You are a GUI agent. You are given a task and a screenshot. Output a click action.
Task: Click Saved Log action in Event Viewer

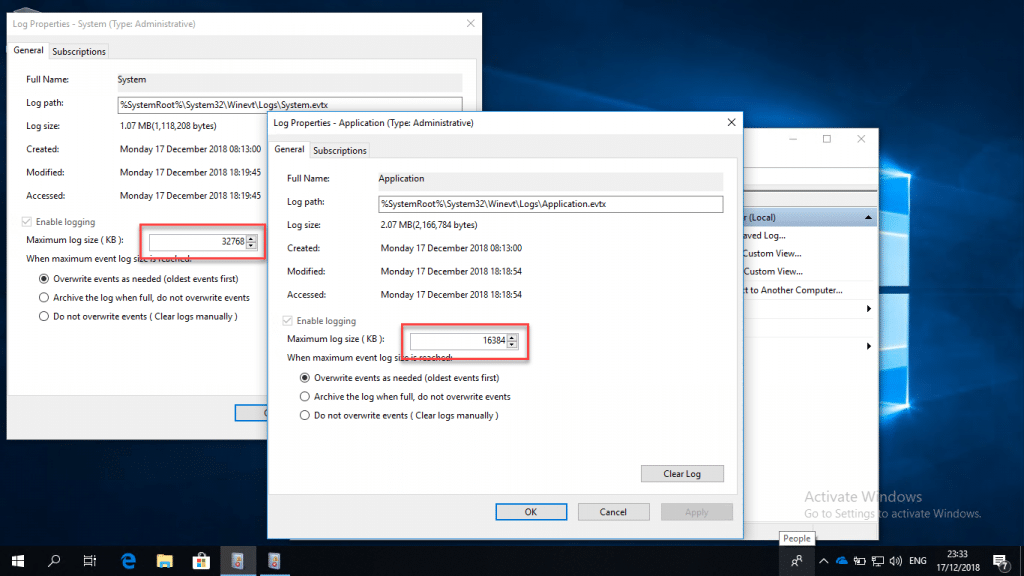coord(763,236)
